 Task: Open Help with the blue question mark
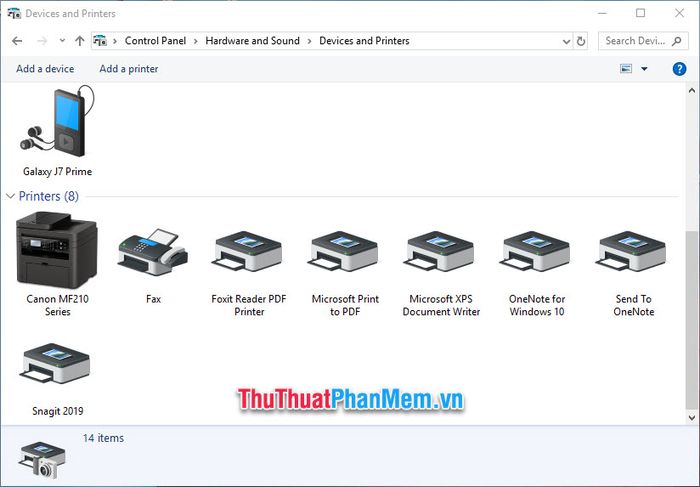click(679, 69)
